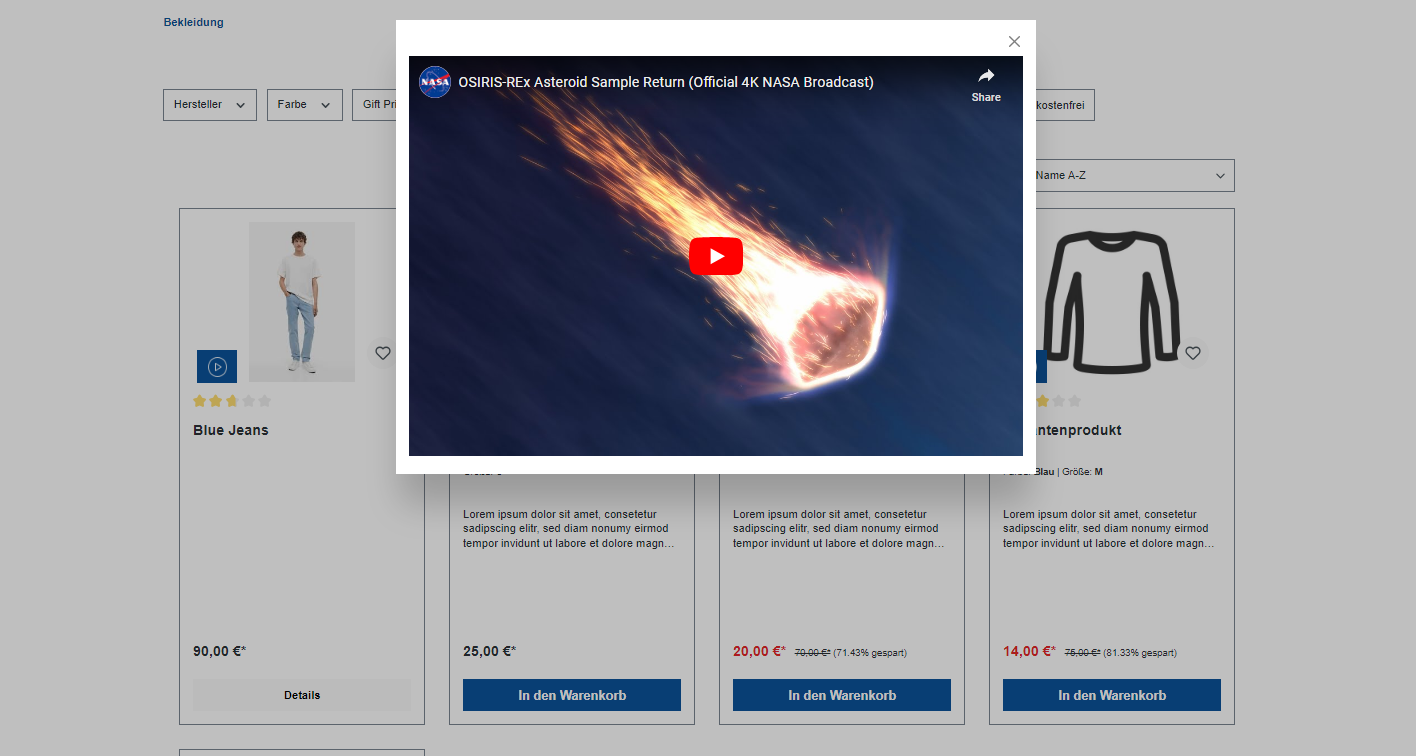The image size is (1416, 756).
Task: Click the Details button for Blue Jeans
Action: click(302, 695)
